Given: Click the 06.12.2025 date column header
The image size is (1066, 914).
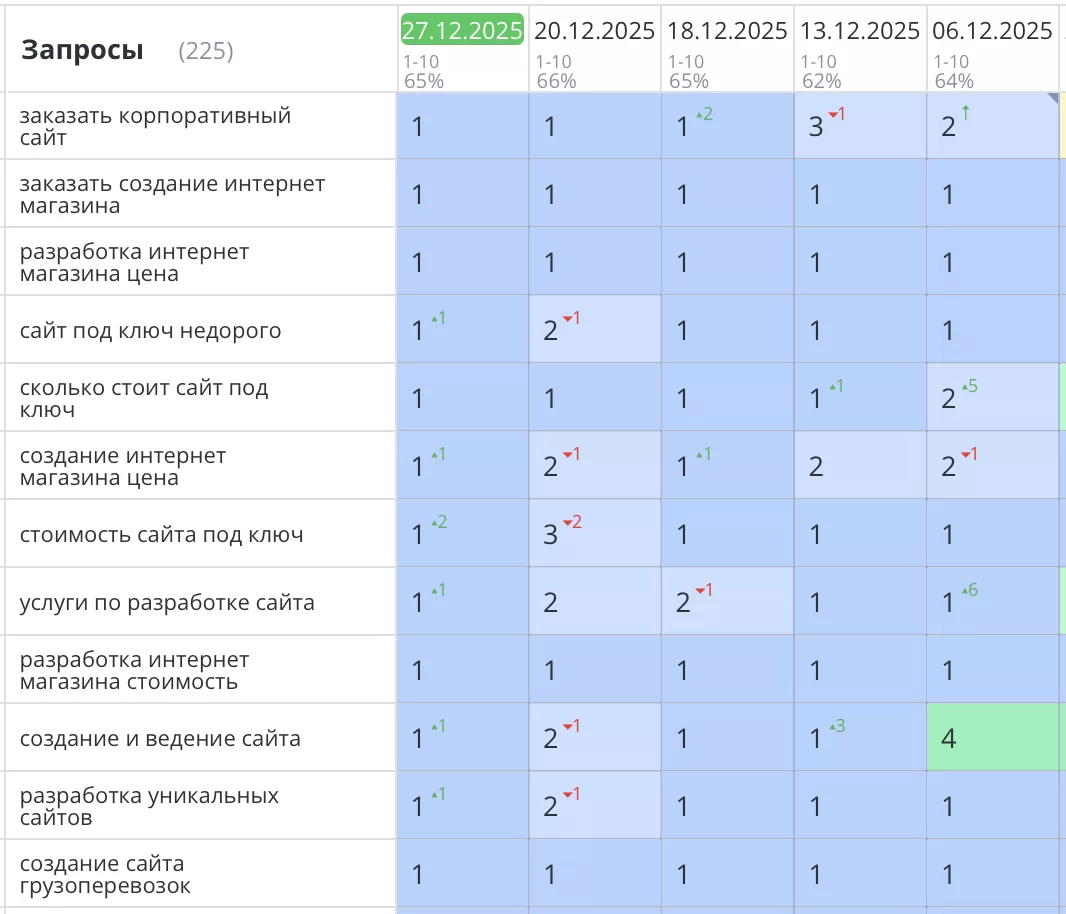Looking at the screenshot, I should 992,31.
